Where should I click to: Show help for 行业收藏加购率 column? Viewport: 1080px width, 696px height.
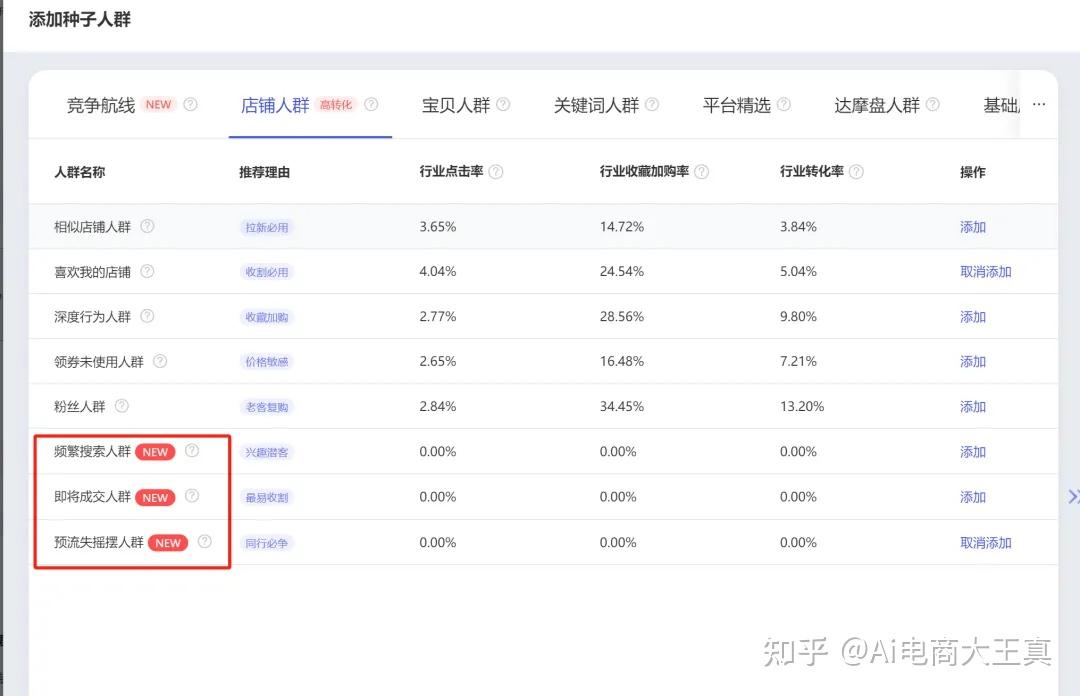(701, 172)
